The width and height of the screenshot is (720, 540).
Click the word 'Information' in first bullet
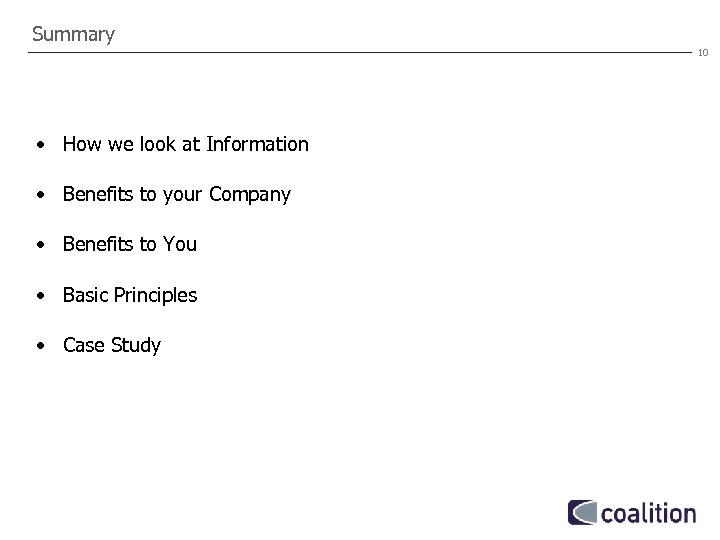pyautogui.click(x=257, y=144)
